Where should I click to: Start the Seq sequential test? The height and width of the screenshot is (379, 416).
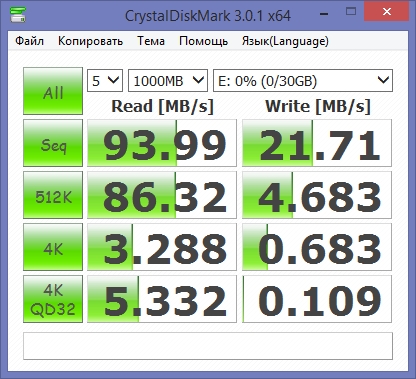click(53, 143)
